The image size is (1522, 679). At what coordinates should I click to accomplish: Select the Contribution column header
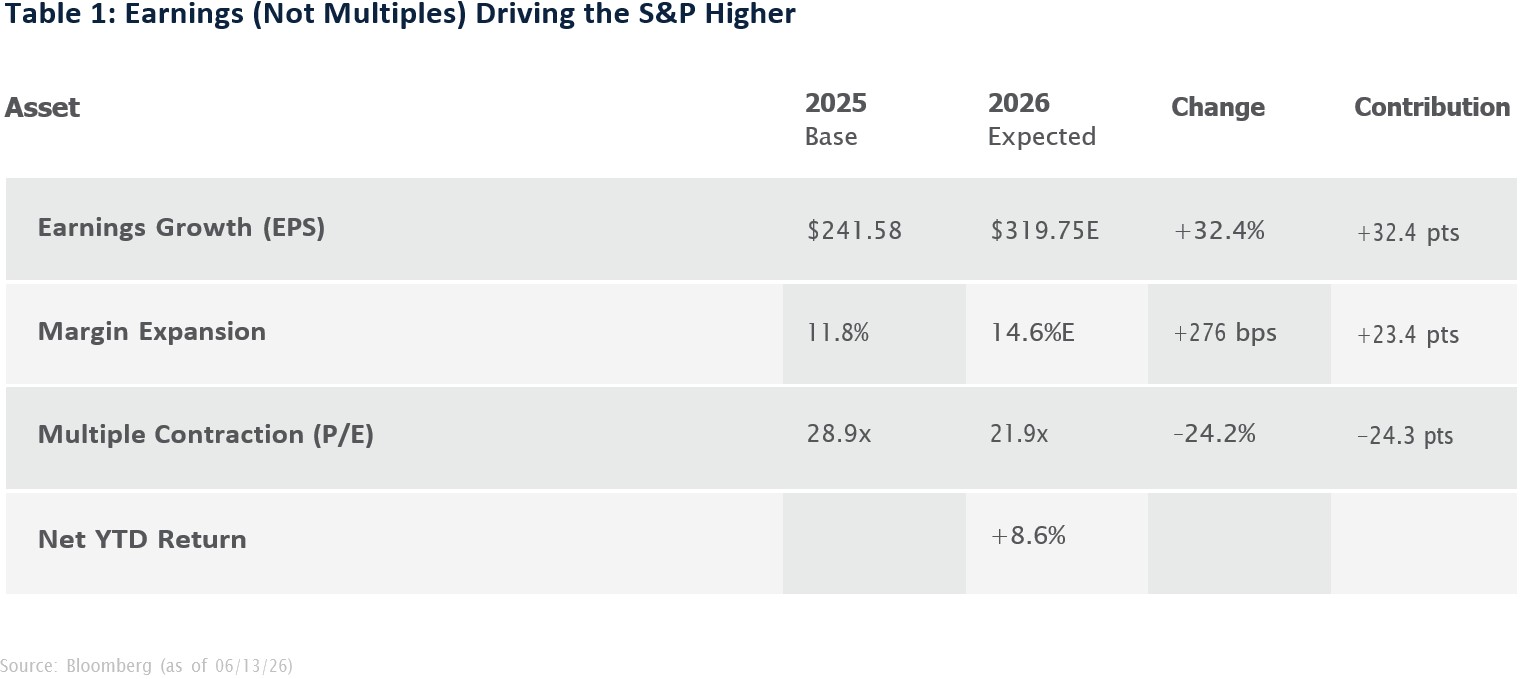[x=1432, y=107]
